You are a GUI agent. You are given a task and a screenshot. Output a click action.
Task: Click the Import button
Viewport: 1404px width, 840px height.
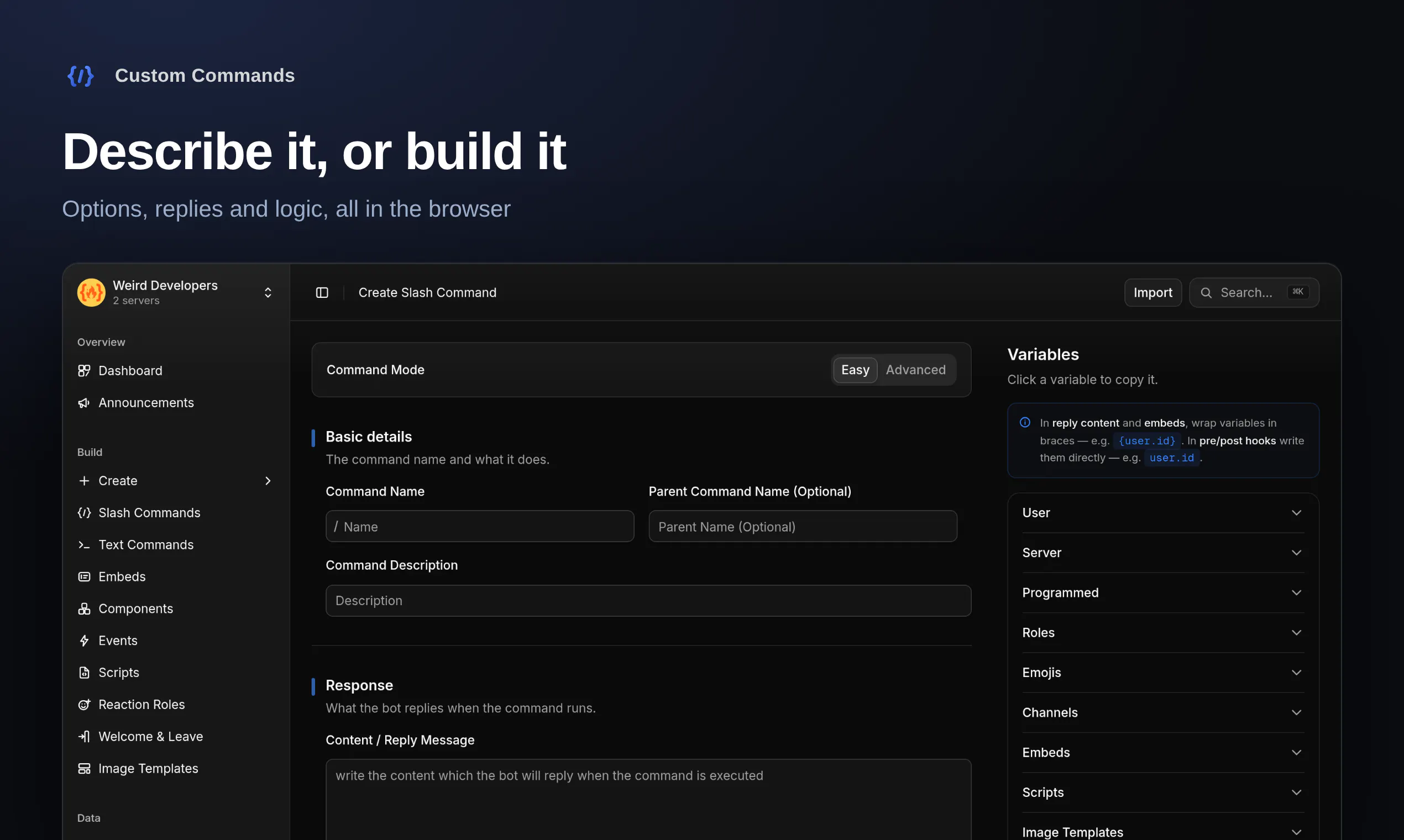(x=1152, y=293)
